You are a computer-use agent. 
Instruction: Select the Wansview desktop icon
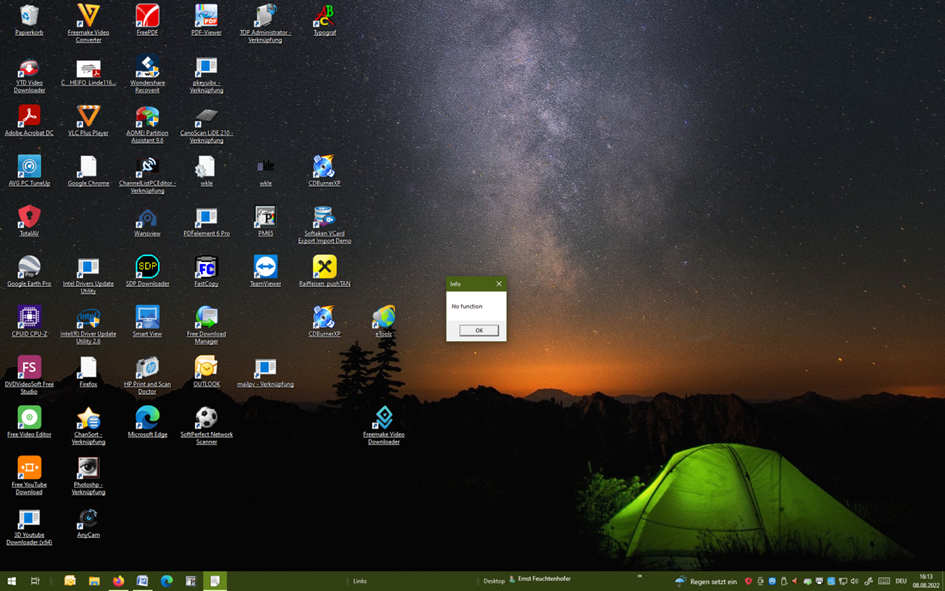coord(147,222)
